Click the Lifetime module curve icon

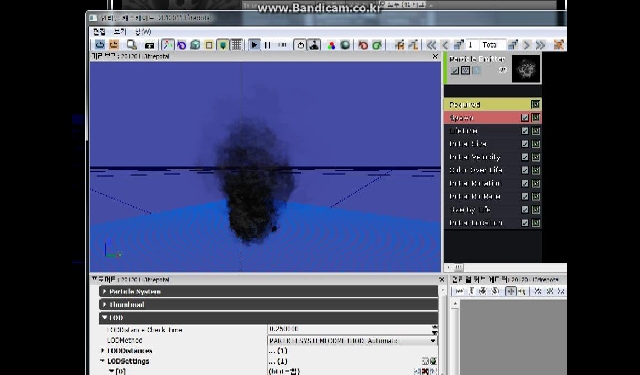tap(536, 131)
